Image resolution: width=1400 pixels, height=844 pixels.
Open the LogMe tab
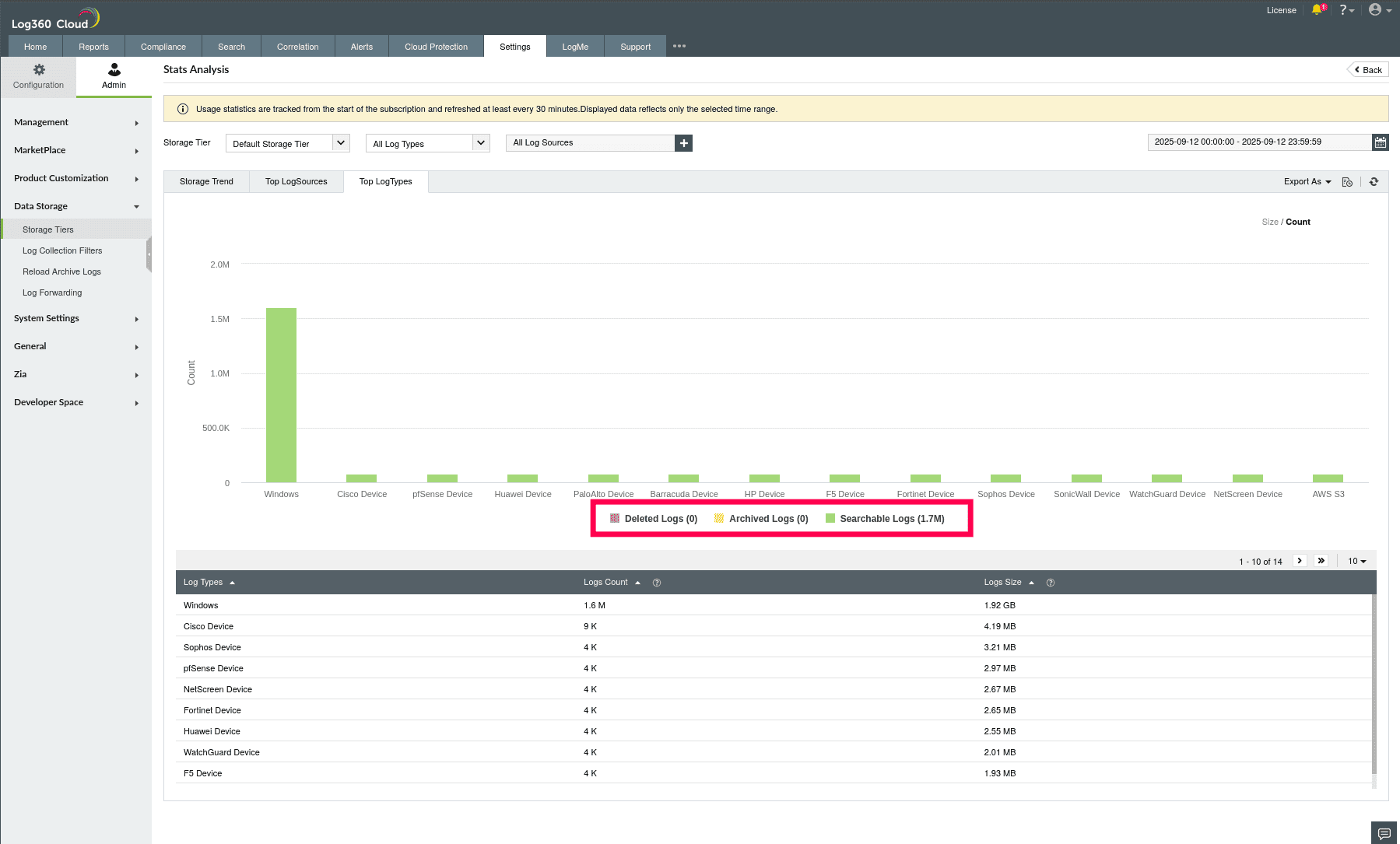pyautogui.click(x=575, y=47)
